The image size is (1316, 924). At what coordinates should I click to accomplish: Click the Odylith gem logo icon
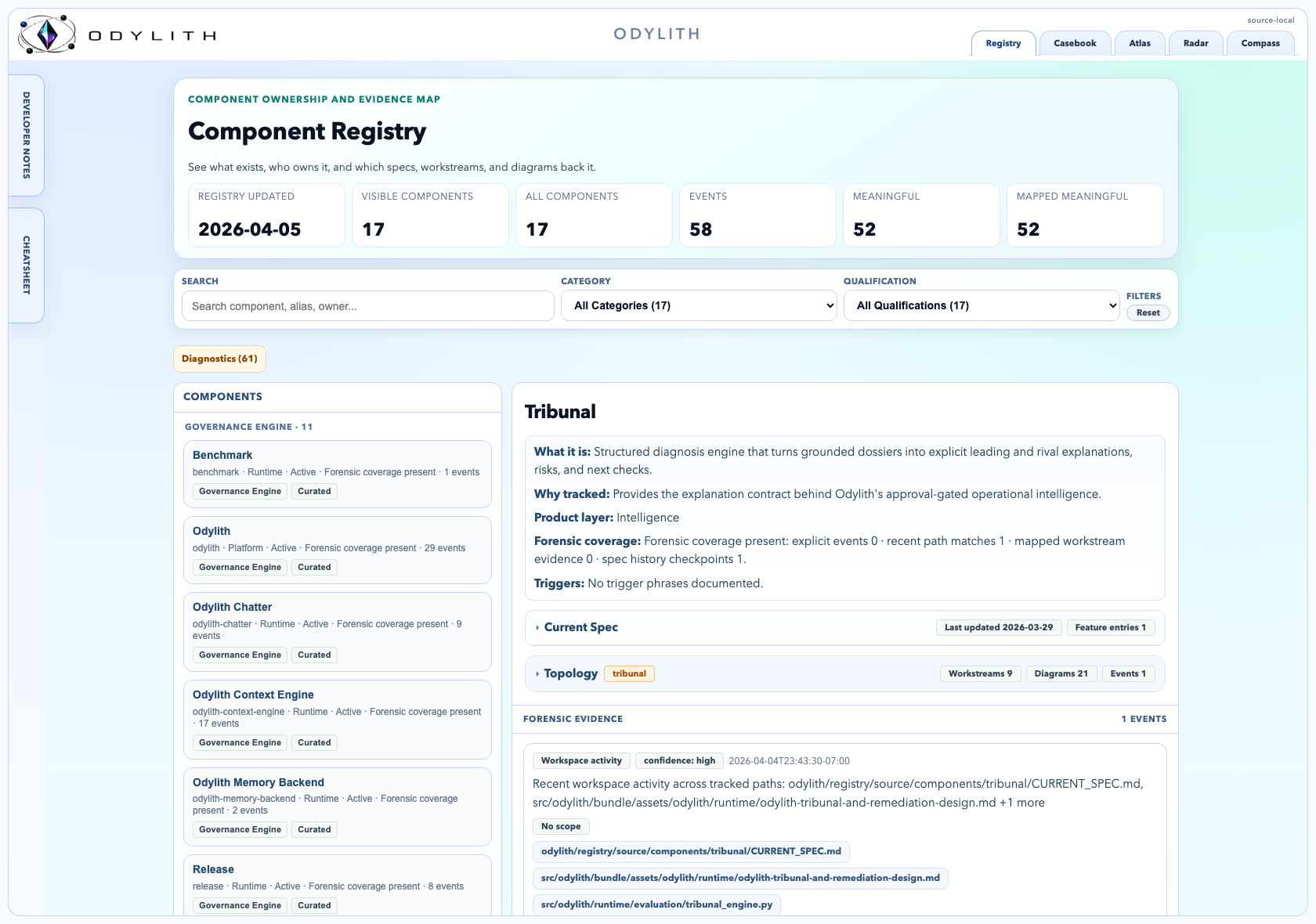(x=47, y=34)
